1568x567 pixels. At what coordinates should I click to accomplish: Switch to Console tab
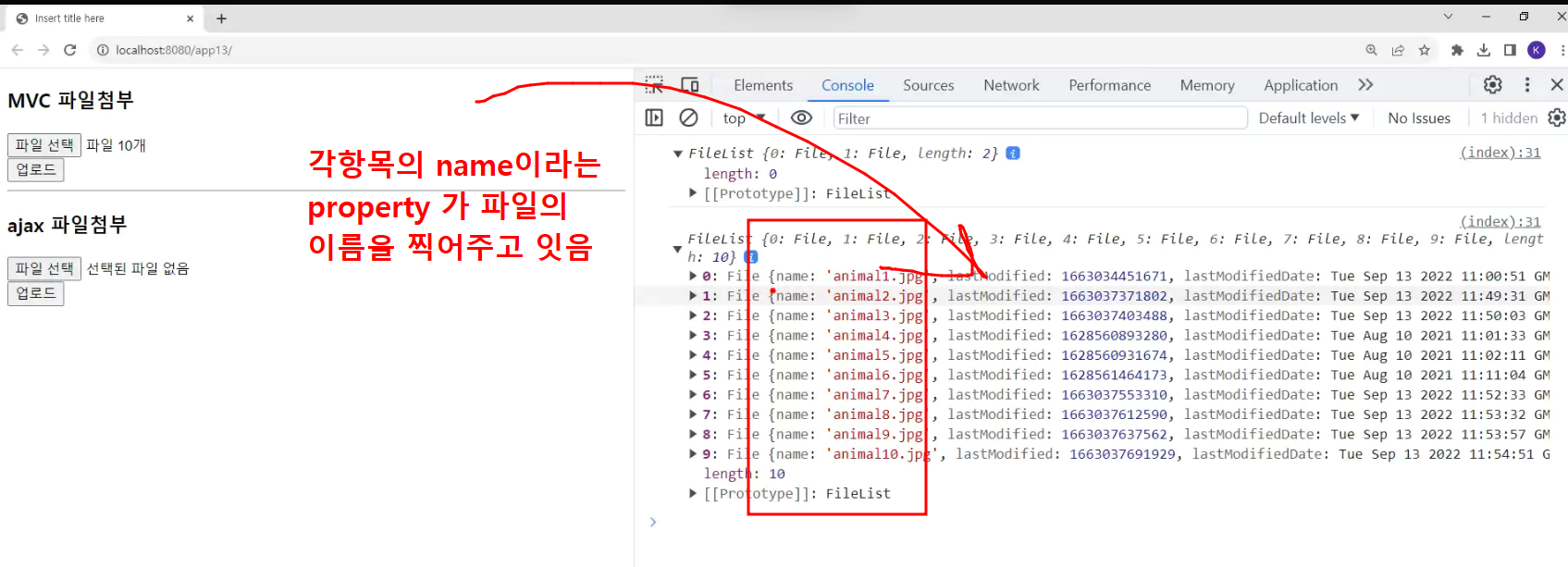pyautogui.click(x=847, y=85)
